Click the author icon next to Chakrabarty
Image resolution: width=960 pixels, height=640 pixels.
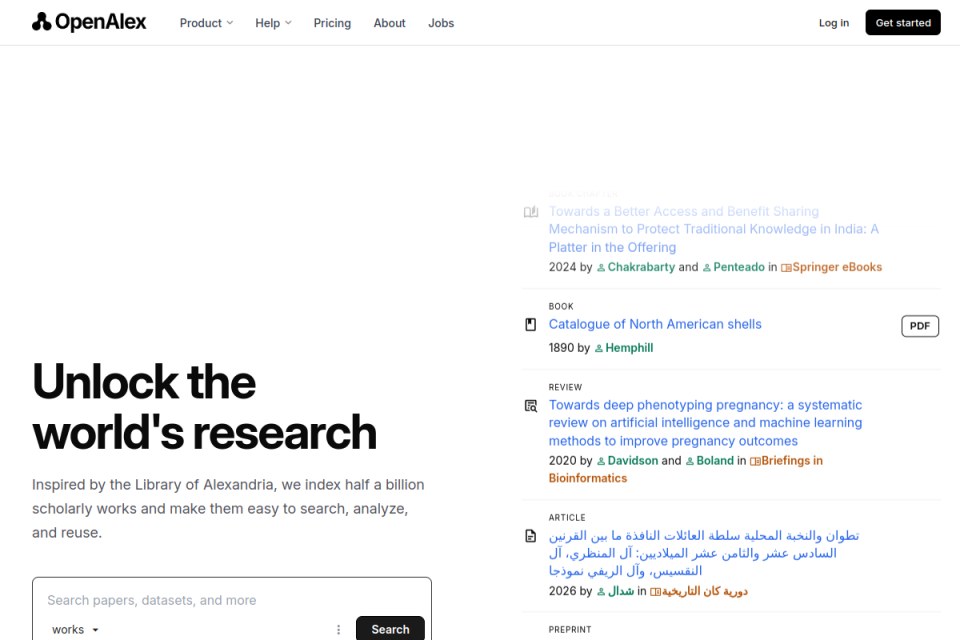point(601,268)
